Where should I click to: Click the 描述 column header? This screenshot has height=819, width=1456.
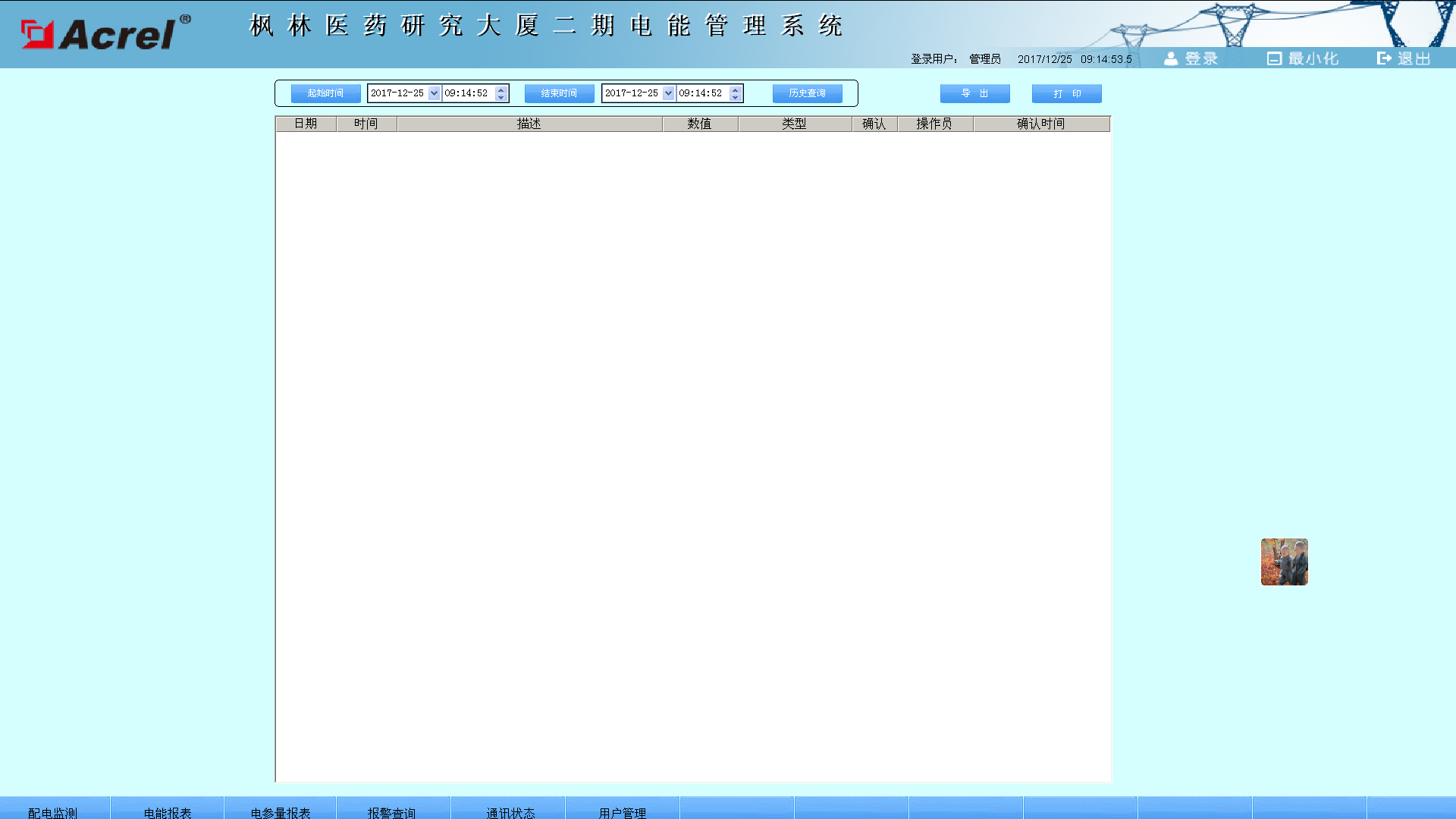[x=529, y=124]
